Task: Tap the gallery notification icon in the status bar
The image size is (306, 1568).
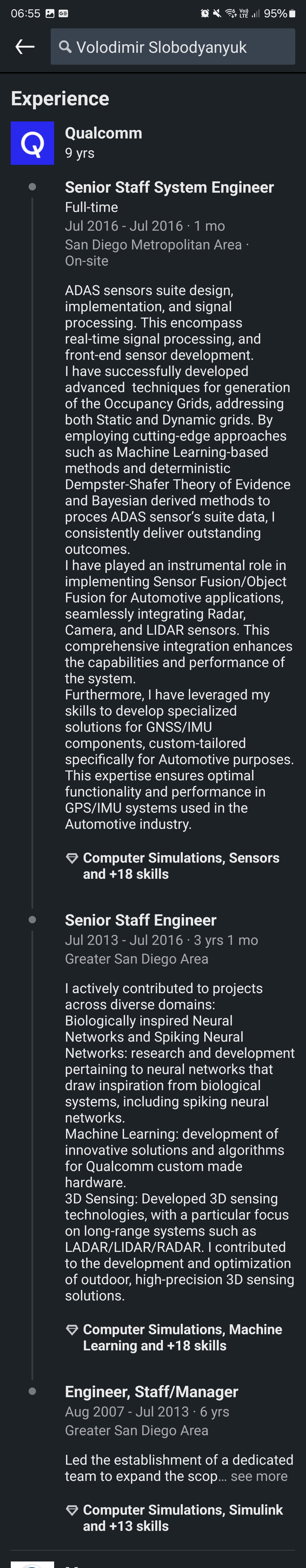Action: [x=50, y=13]
